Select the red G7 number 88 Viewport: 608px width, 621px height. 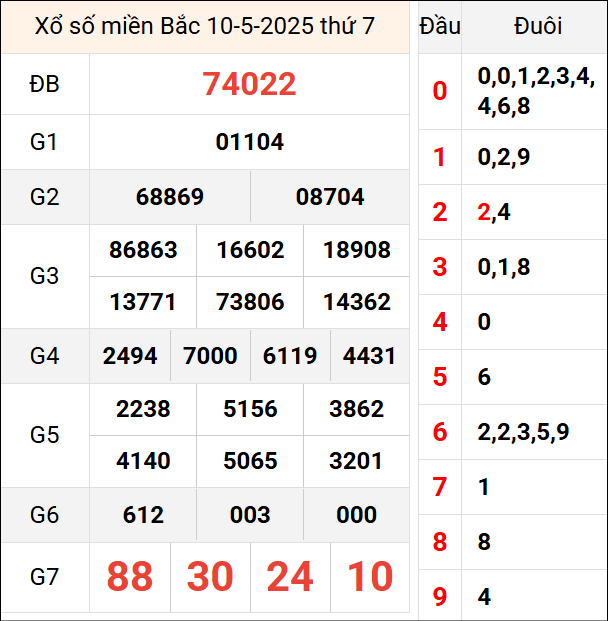pyautogui.click(x=130, y=577)
